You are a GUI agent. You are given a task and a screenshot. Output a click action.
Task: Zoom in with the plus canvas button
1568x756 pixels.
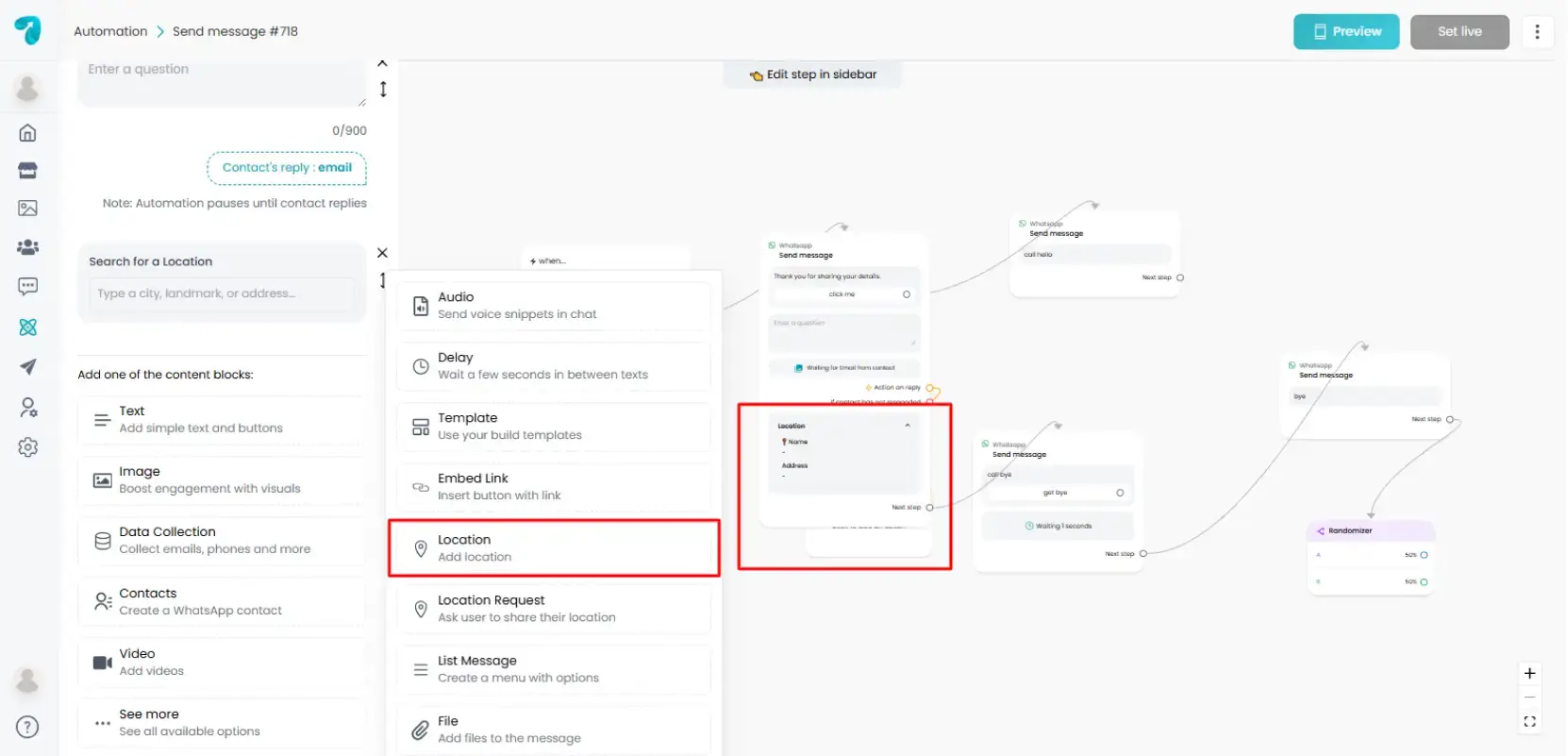pos(1529,673)
